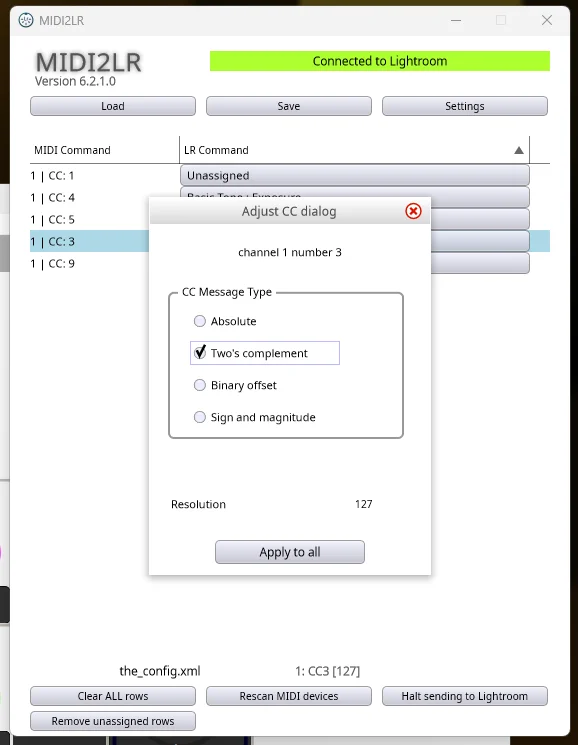Click Remove unassigned rows
Viewport: 578px width, 745px height.
pyautogui.click(x=113, y=721)
